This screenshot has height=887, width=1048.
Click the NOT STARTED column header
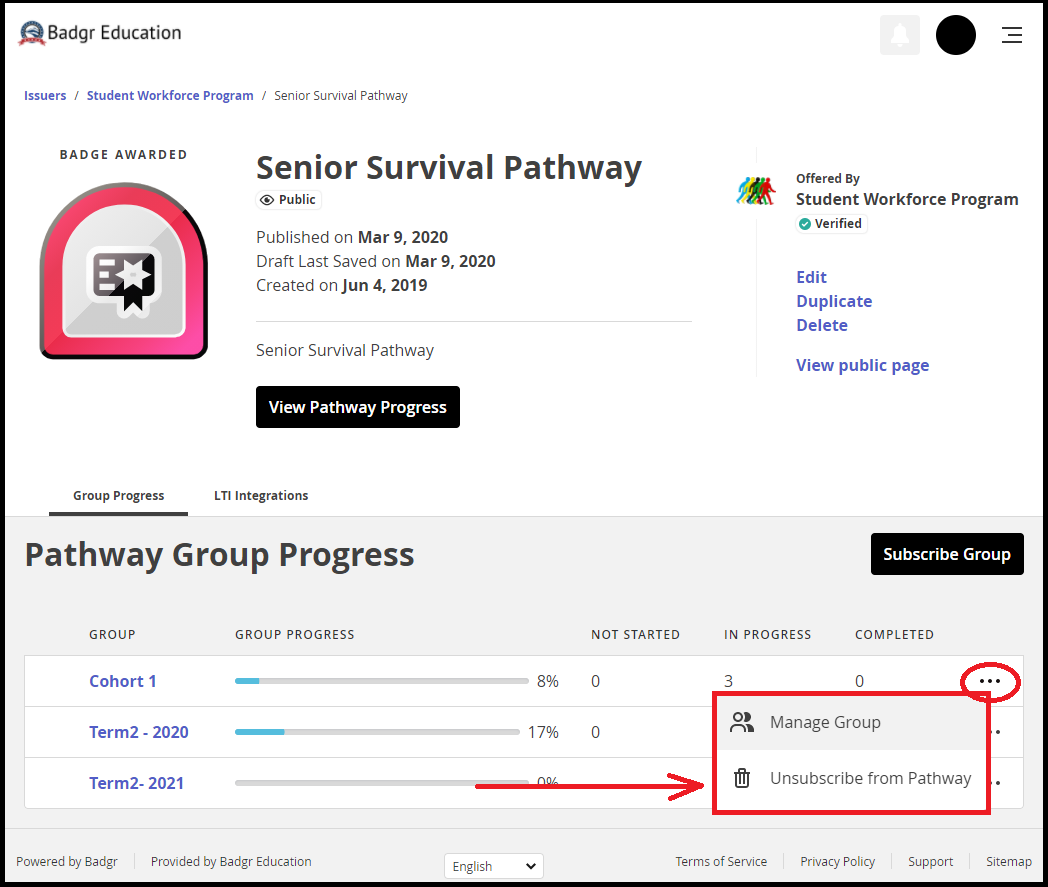[x=635, y=634]
